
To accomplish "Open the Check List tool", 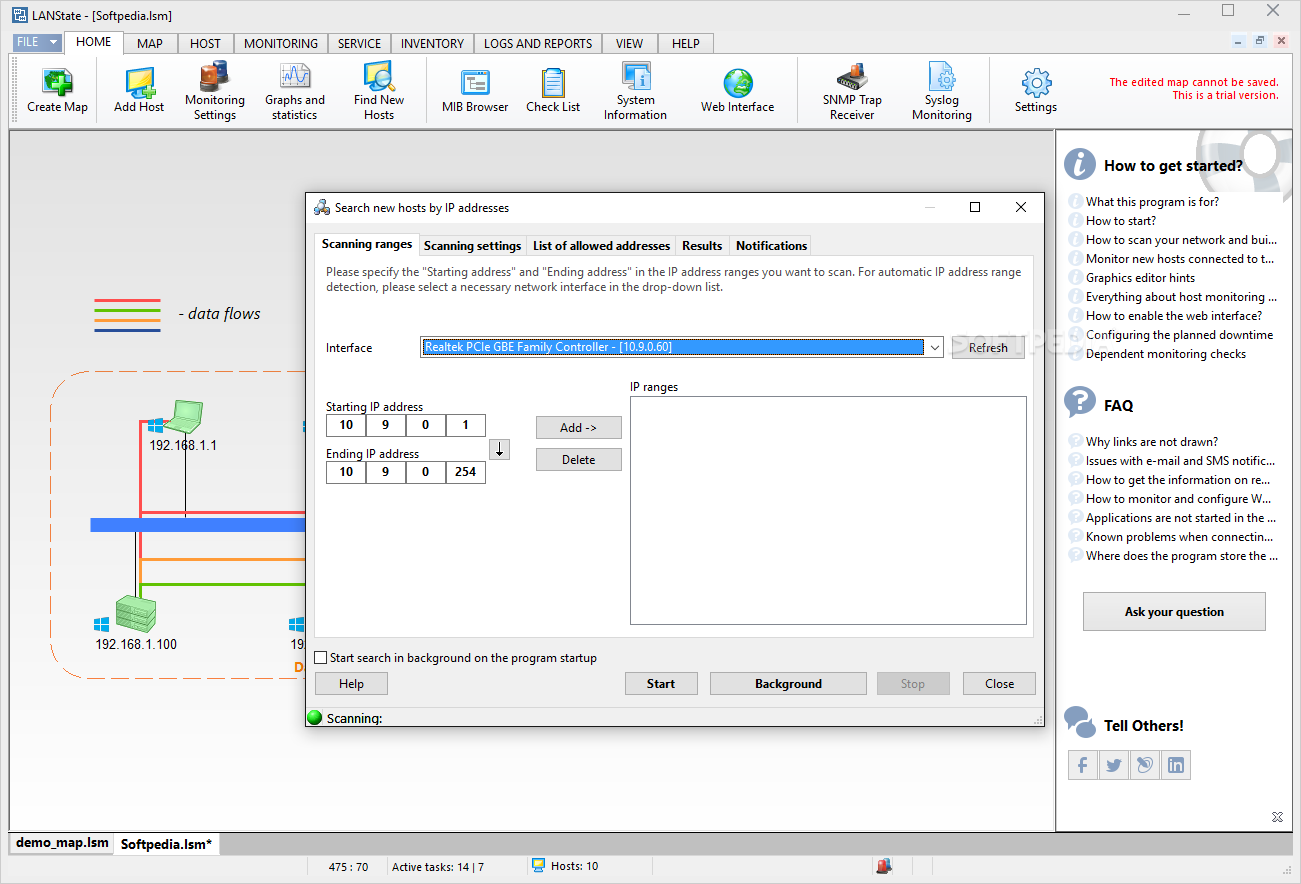I will point(553,83).
